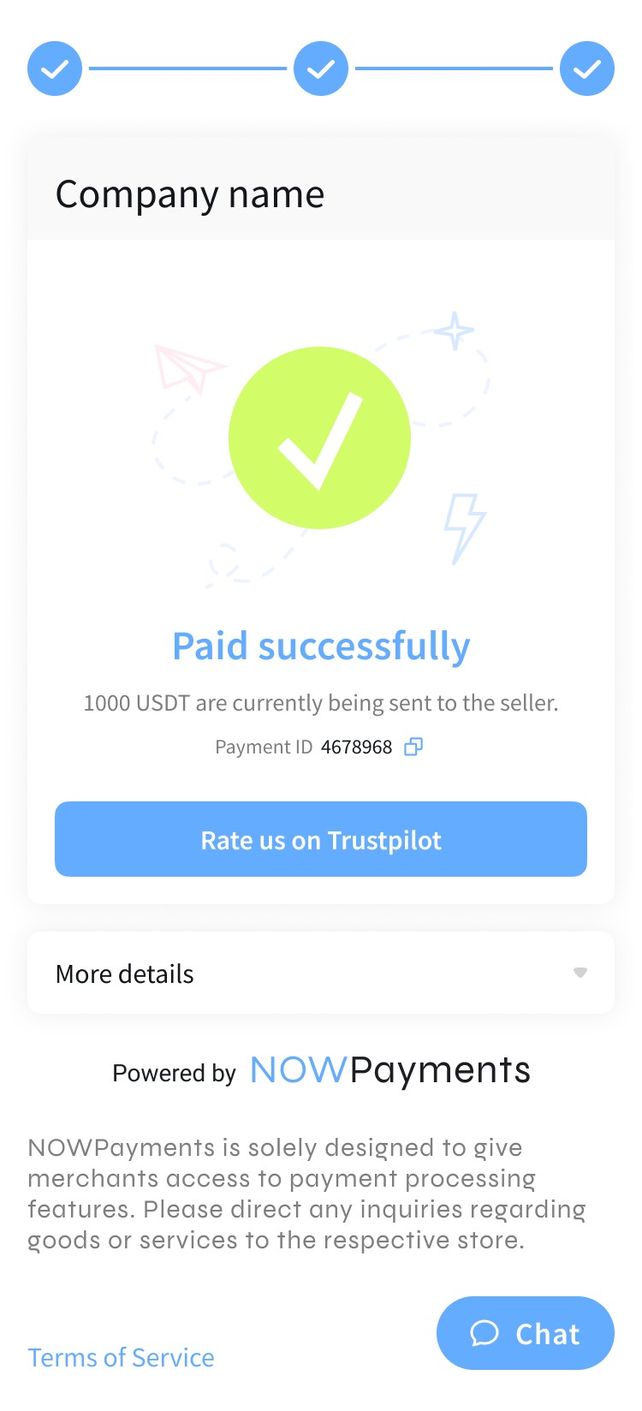Image resolution: width=642 pixels, height=1411 pixels.
Task: Click the lightning bolt illustration
Action: click(x=465, y=526)
